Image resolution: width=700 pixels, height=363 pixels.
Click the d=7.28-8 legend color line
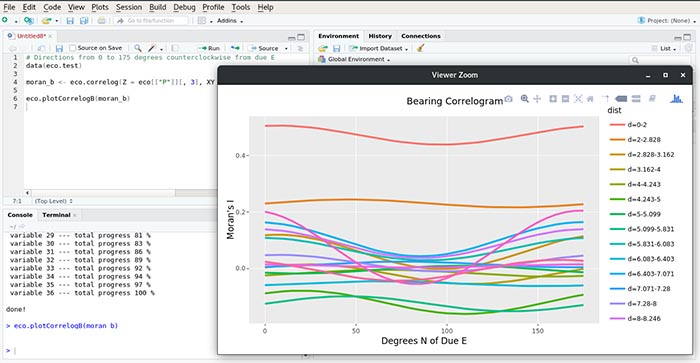click(617, 304)
